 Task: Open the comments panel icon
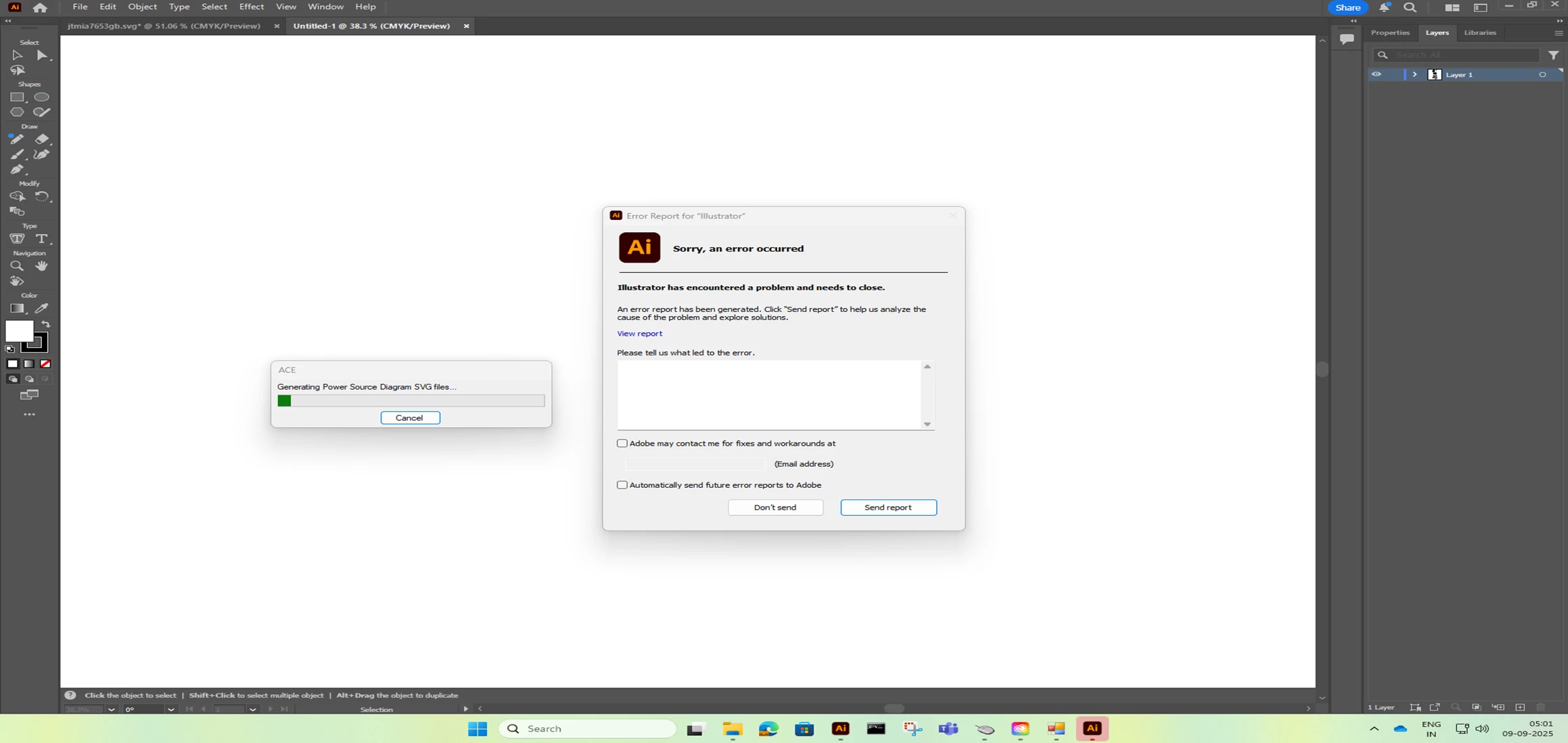[1347, 39]
